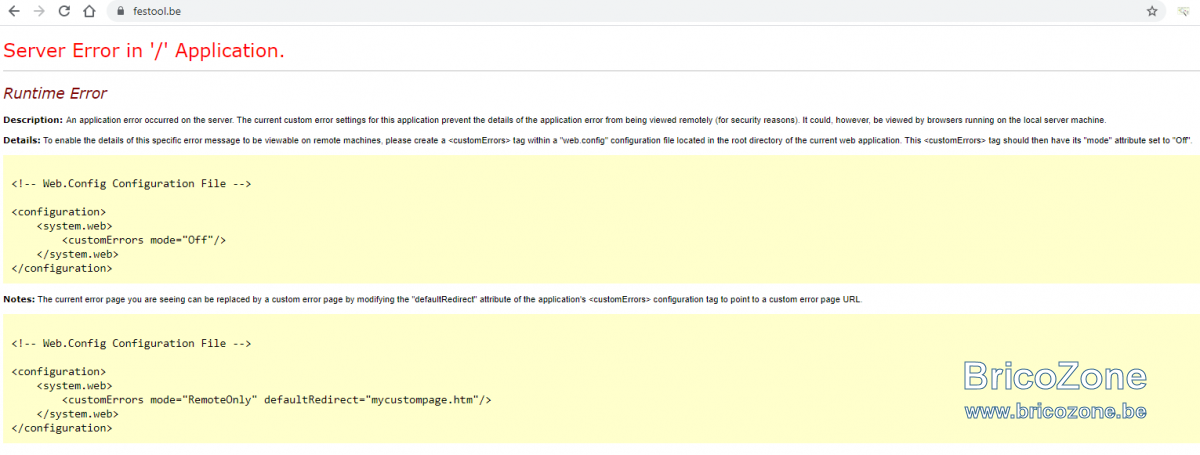Click the www.bricozone.be watermark text
Image resolution: width=1200 pixels, height=455 pixels.
[1055, 411]
